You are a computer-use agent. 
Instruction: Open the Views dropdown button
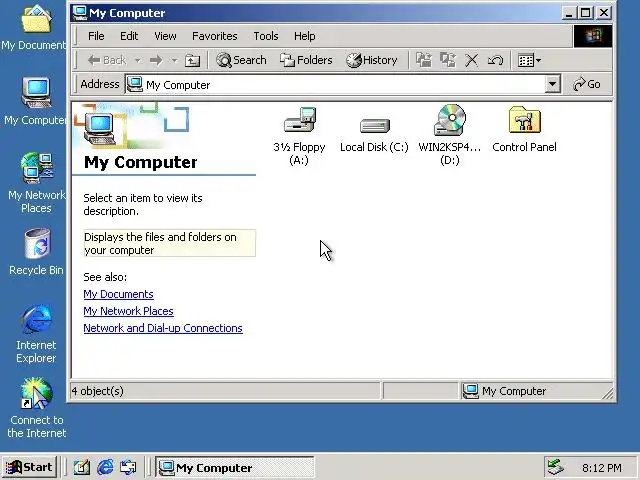[x=529, y=60]
